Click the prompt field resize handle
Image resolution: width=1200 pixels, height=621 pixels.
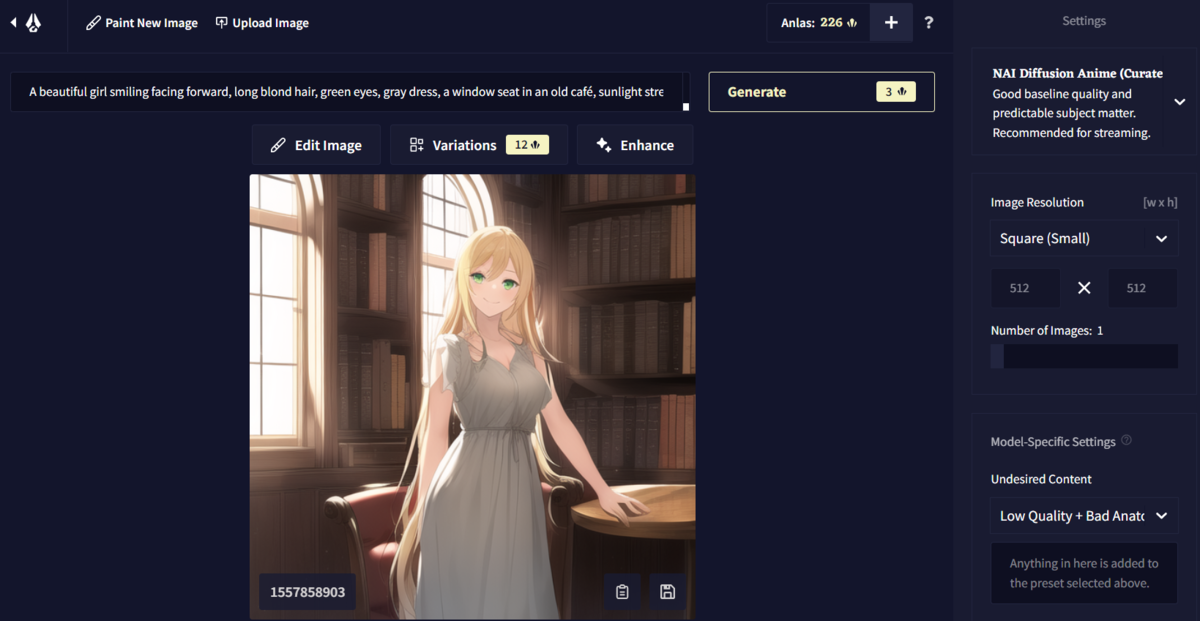(x=686, y=106)
